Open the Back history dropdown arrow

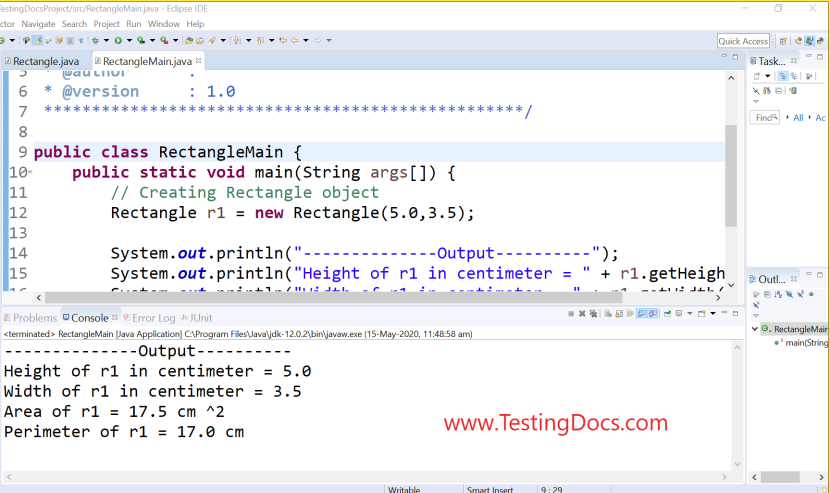[x=305, y=40]
